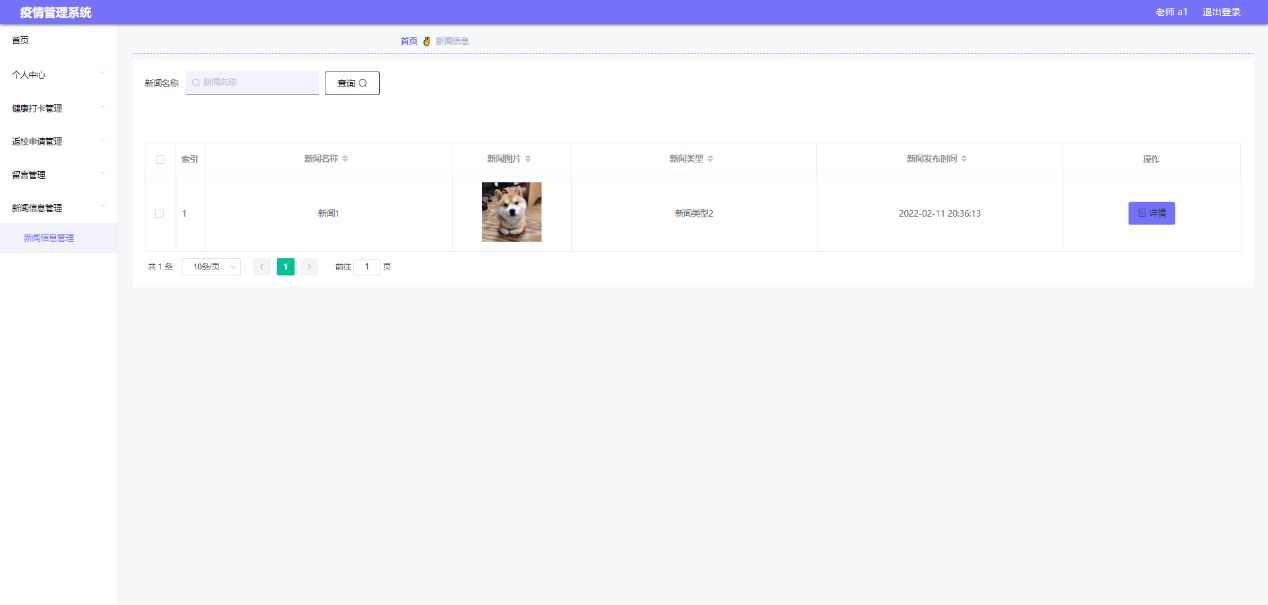The width and height of the screenshot is (1268, 605).
Task: Click the jump-to-page number field
Action: coord(367,267)
